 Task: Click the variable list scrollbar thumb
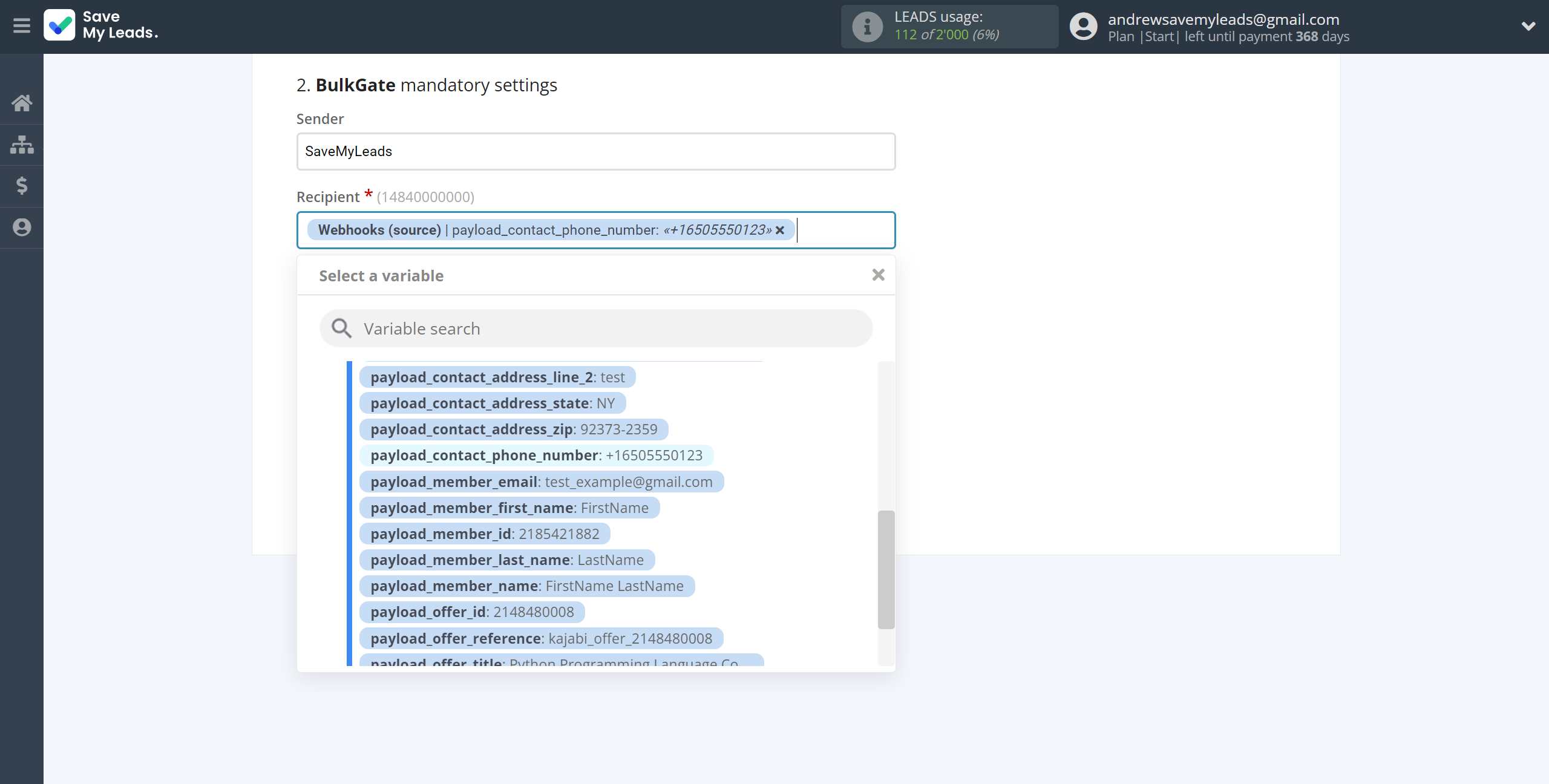click(x=886, y=570)
